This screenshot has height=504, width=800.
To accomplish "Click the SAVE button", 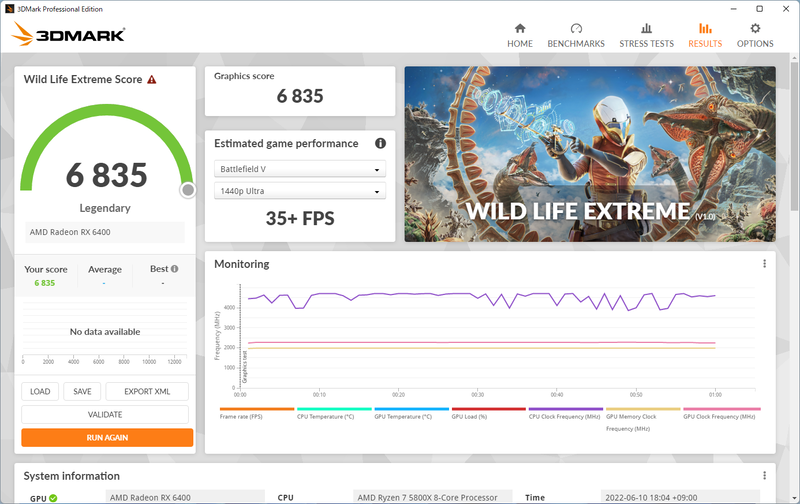I will coord(82,391).
